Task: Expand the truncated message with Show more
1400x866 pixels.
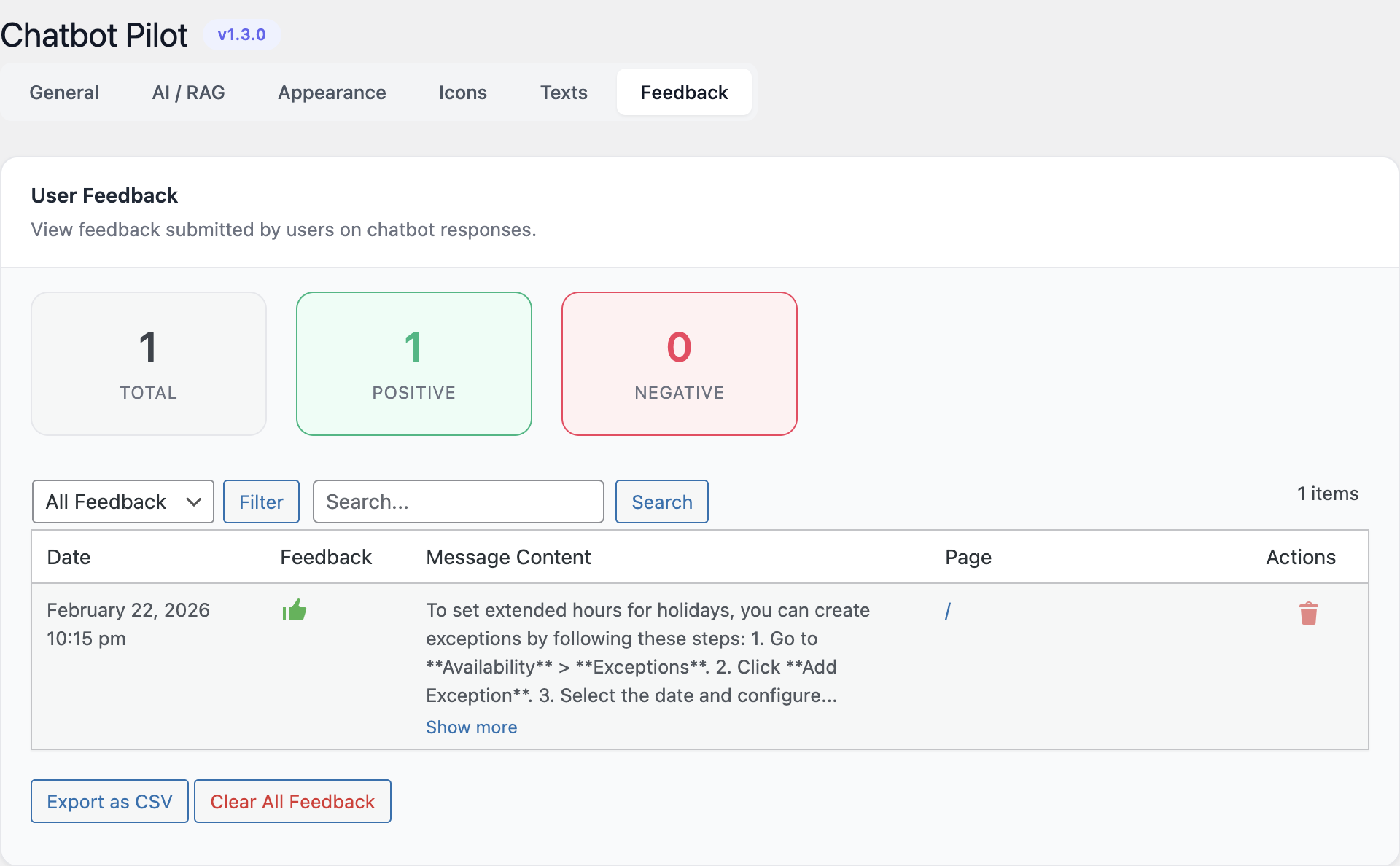Action: point(471,727)
